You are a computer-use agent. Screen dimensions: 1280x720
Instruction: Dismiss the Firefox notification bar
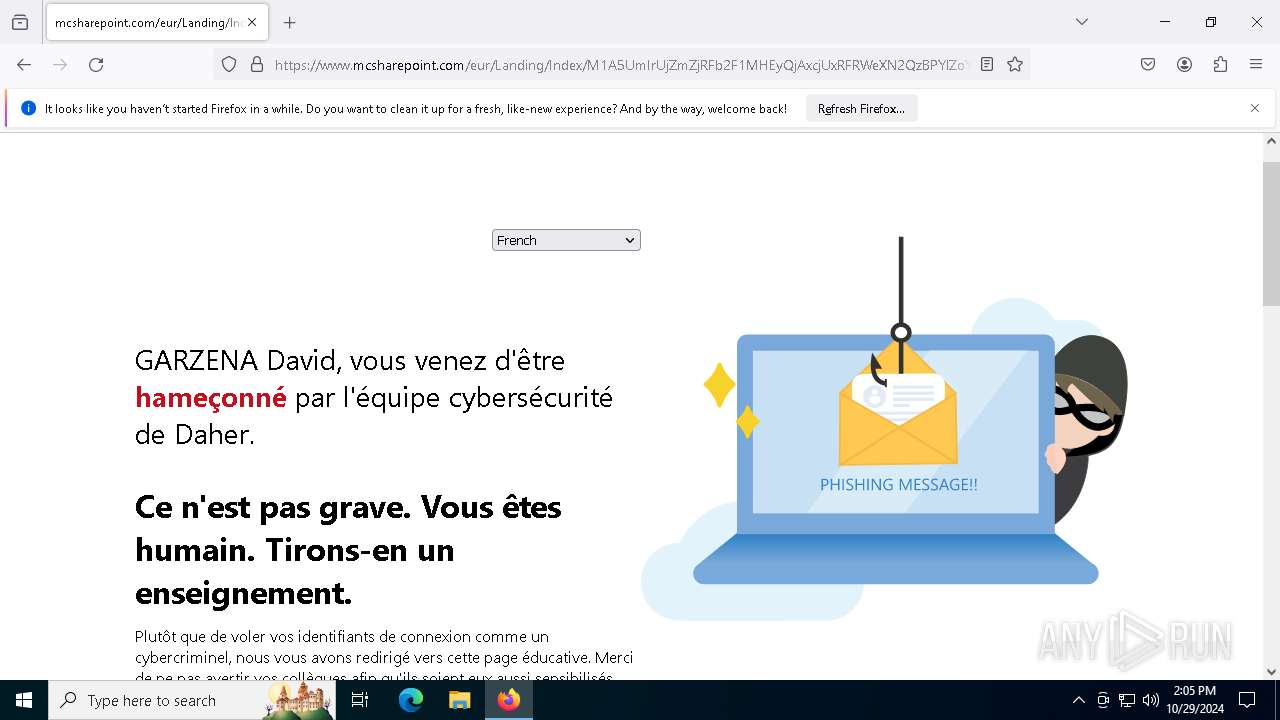pos(1255,108)
